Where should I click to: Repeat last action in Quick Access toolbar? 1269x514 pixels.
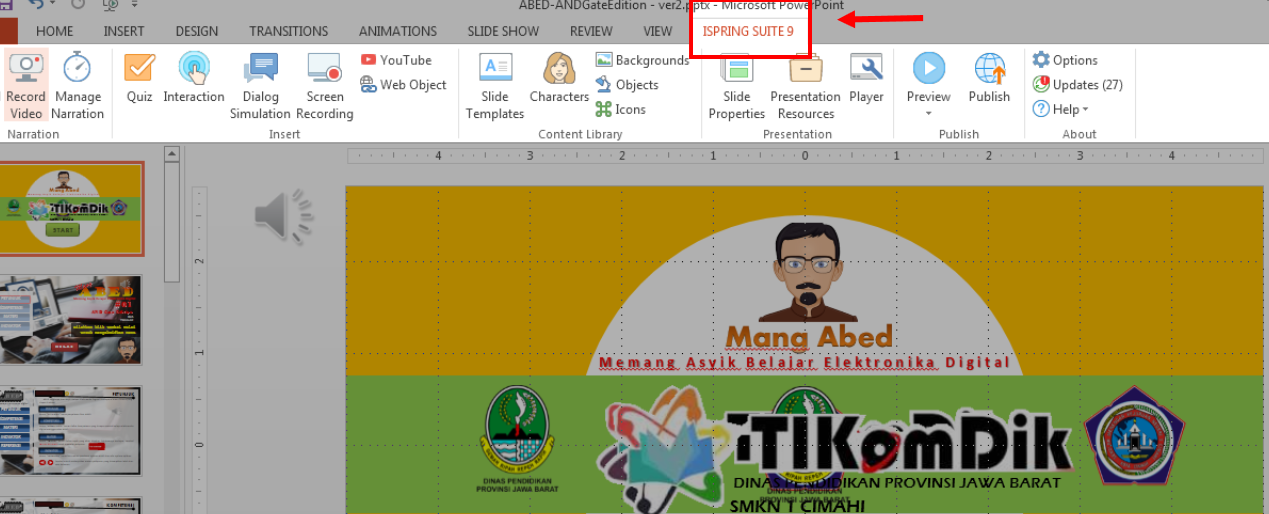tap(78, 5)
